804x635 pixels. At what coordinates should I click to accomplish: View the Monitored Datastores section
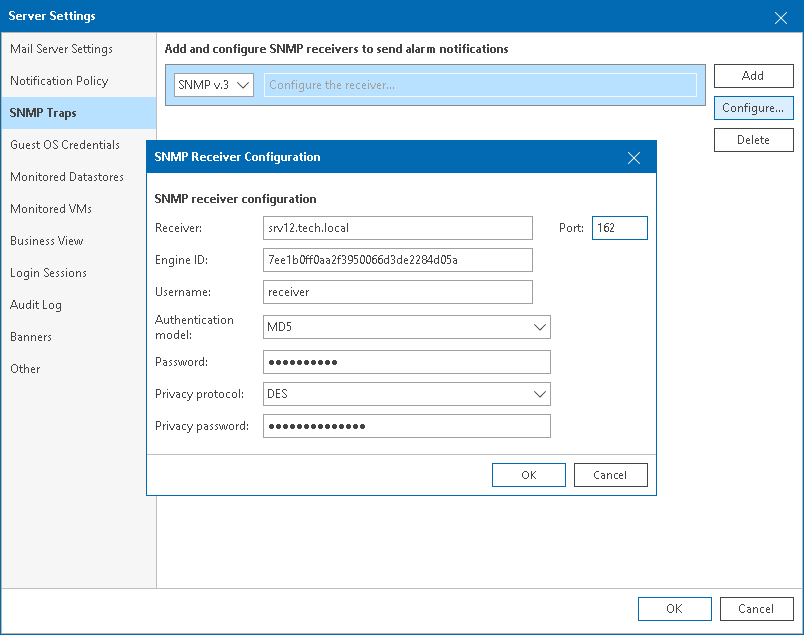coord(66,176)
